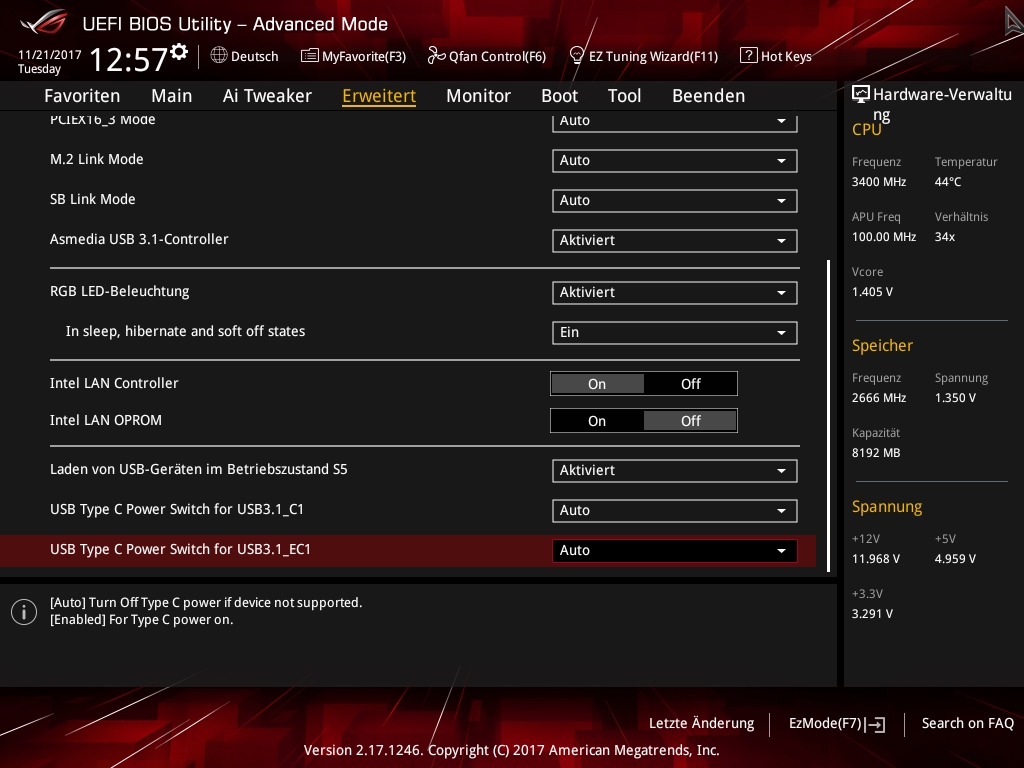Viewport: 1024px width, 768px height.
Task: Open the Monitor tab
Action: coord(478,96)
